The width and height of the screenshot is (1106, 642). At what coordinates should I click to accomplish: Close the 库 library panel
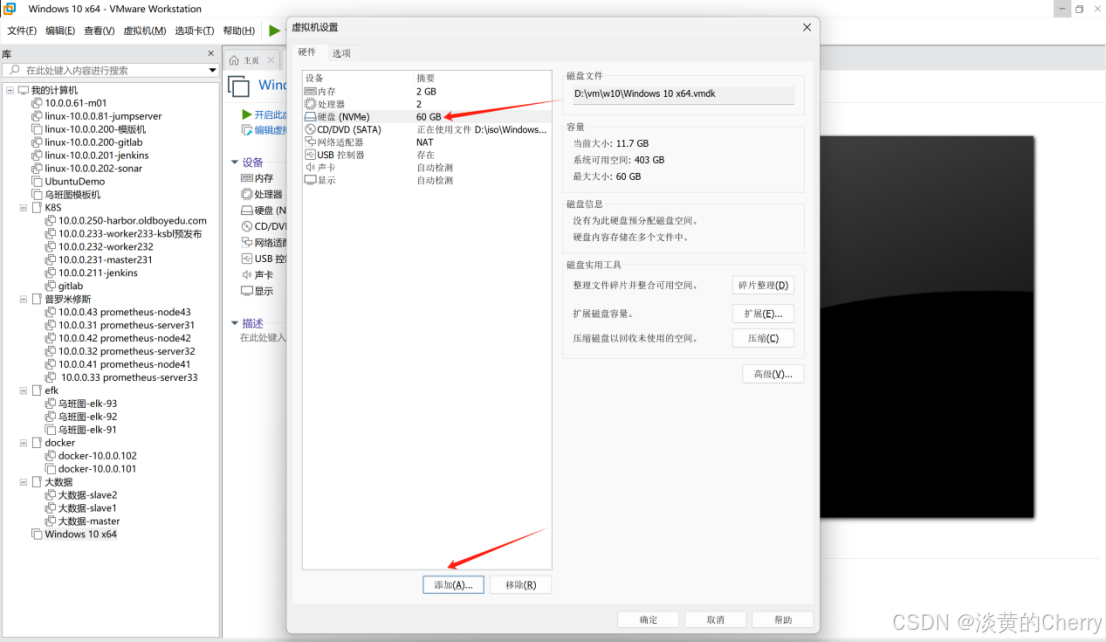[210, 53]
